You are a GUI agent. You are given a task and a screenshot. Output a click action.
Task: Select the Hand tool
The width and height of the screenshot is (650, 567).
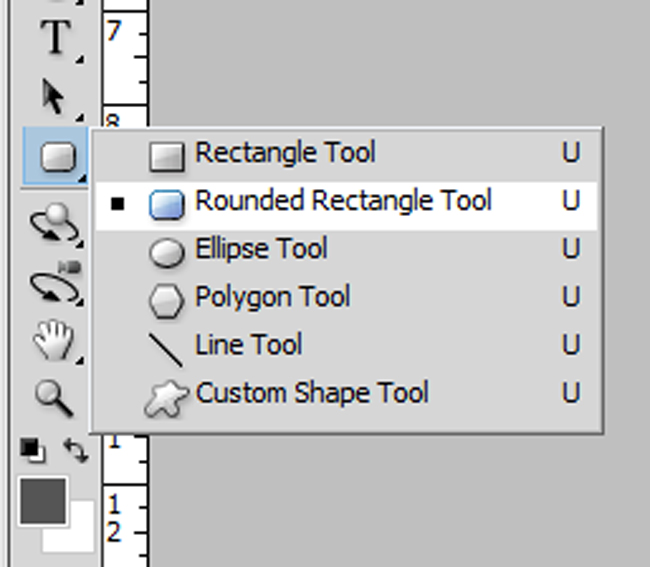point(54,340)
